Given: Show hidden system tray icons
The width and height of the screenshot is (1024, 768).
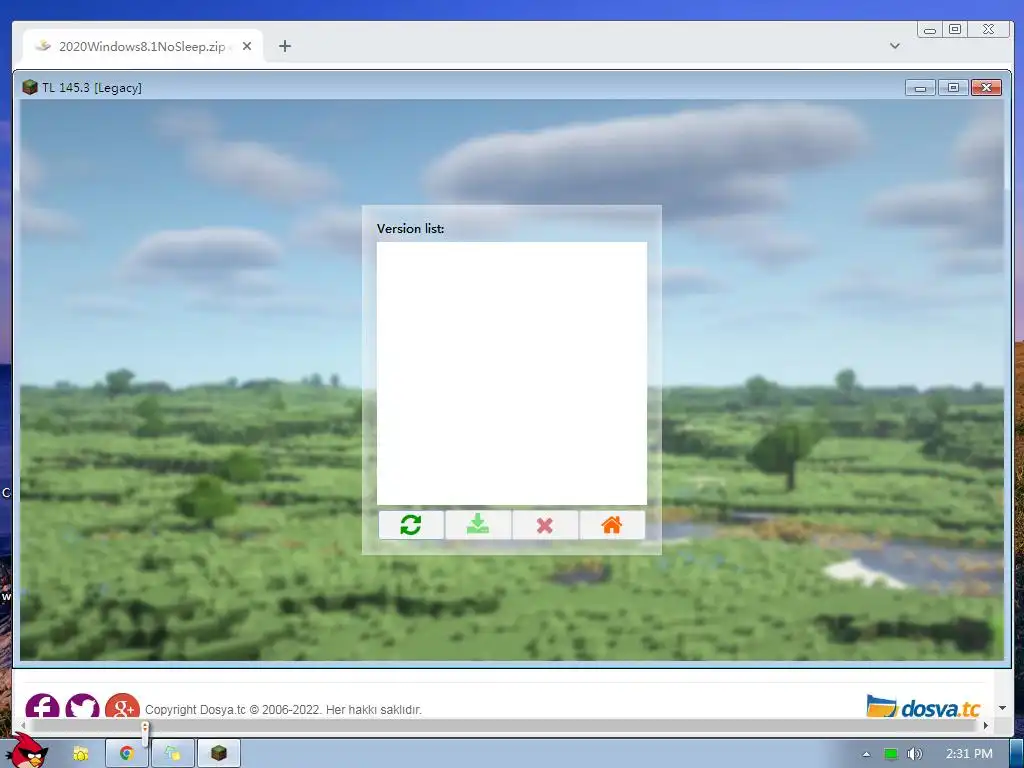Looking at the screenshot, I should 866,754.
